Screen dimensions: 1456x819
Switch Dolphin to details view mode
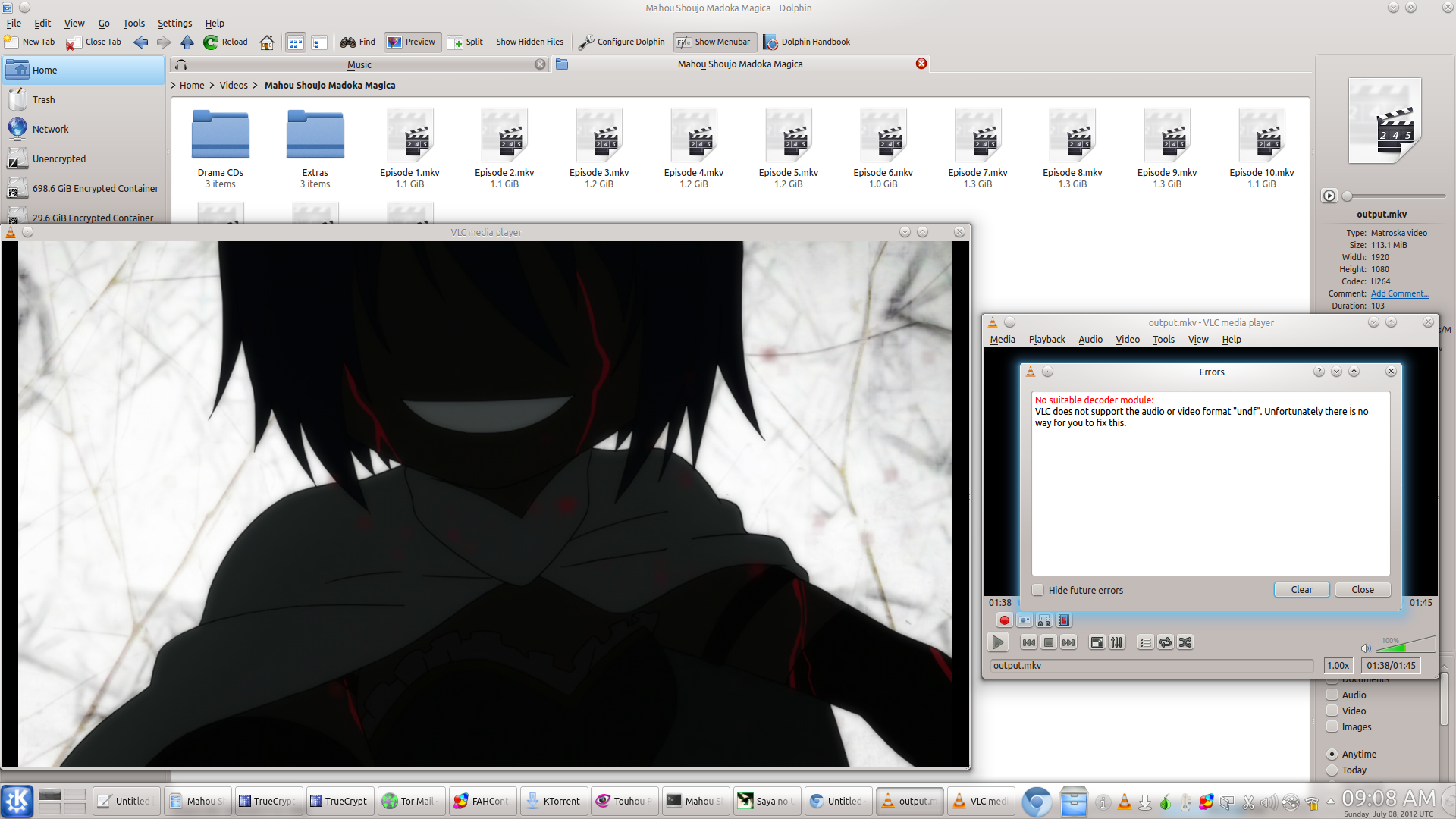(318, 42)
